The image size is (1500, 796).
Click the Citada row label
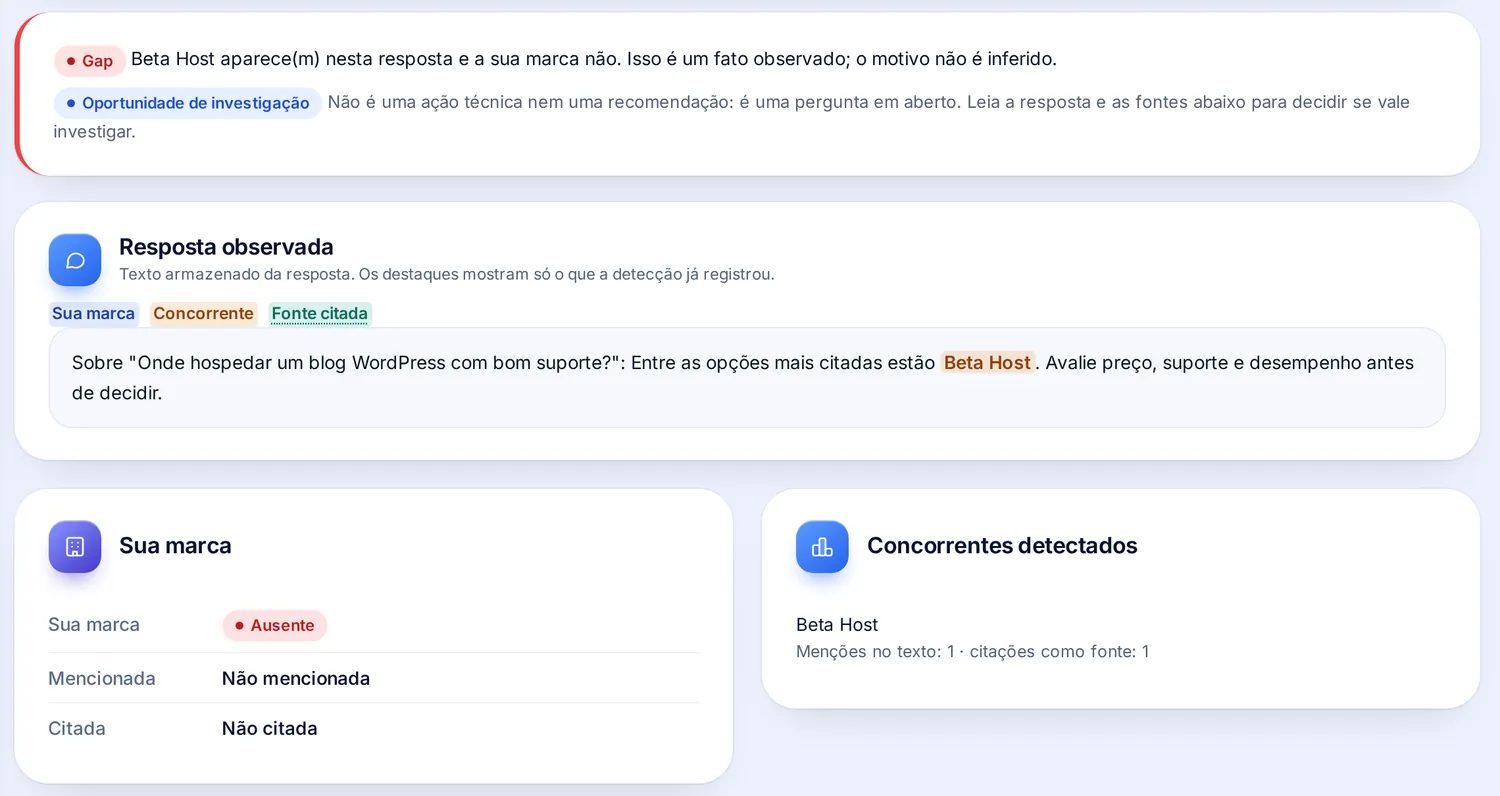click(77, 729)
